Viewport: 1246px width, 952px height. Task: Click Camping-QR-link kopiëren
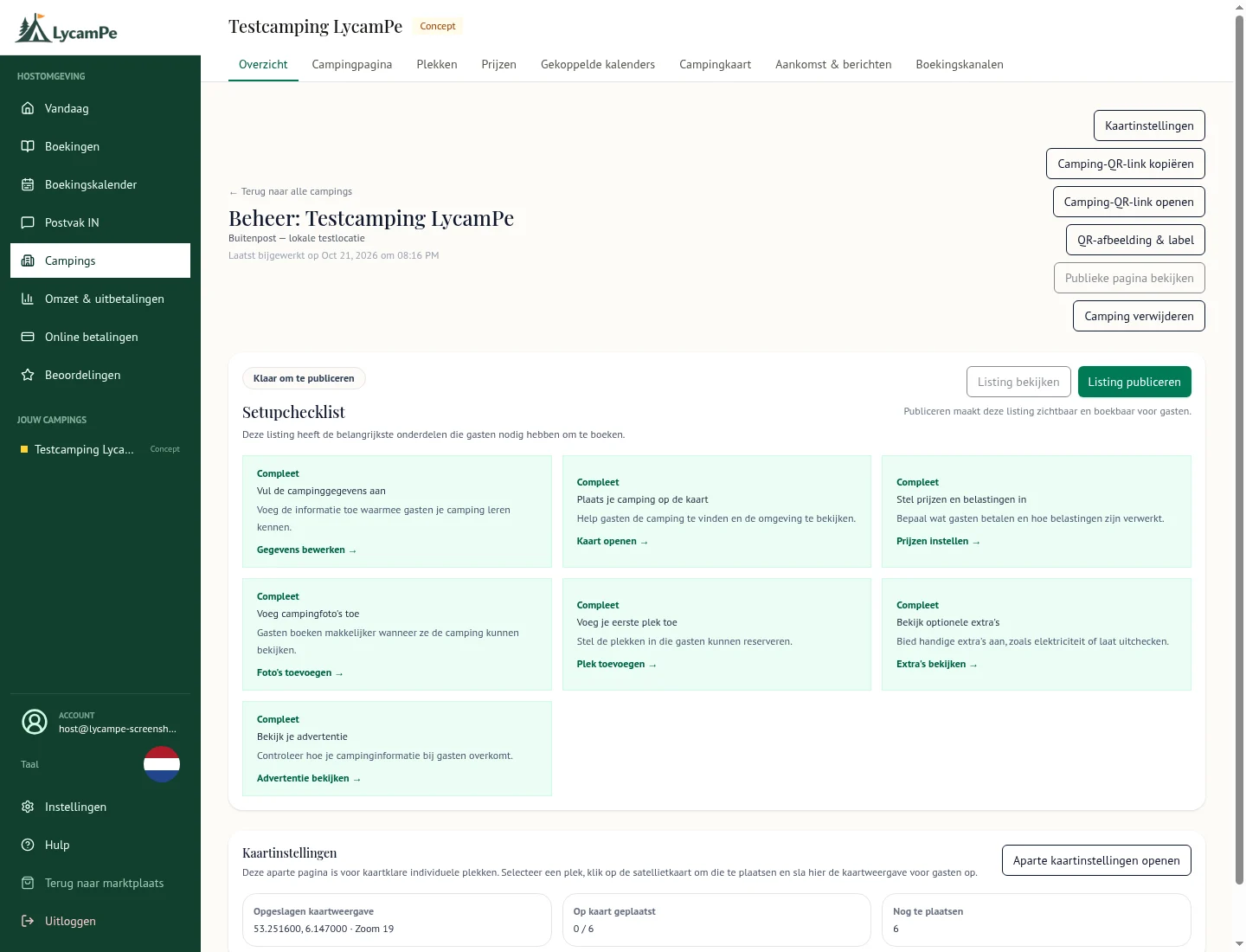pos(1126,164)
